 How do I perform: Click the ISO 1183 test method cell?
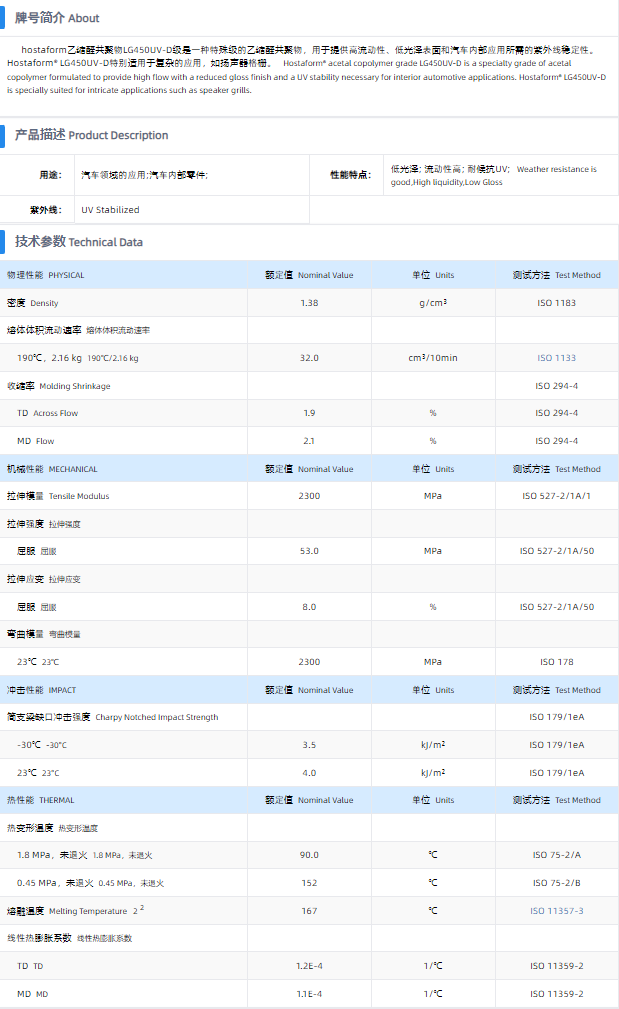click(557, 303)
